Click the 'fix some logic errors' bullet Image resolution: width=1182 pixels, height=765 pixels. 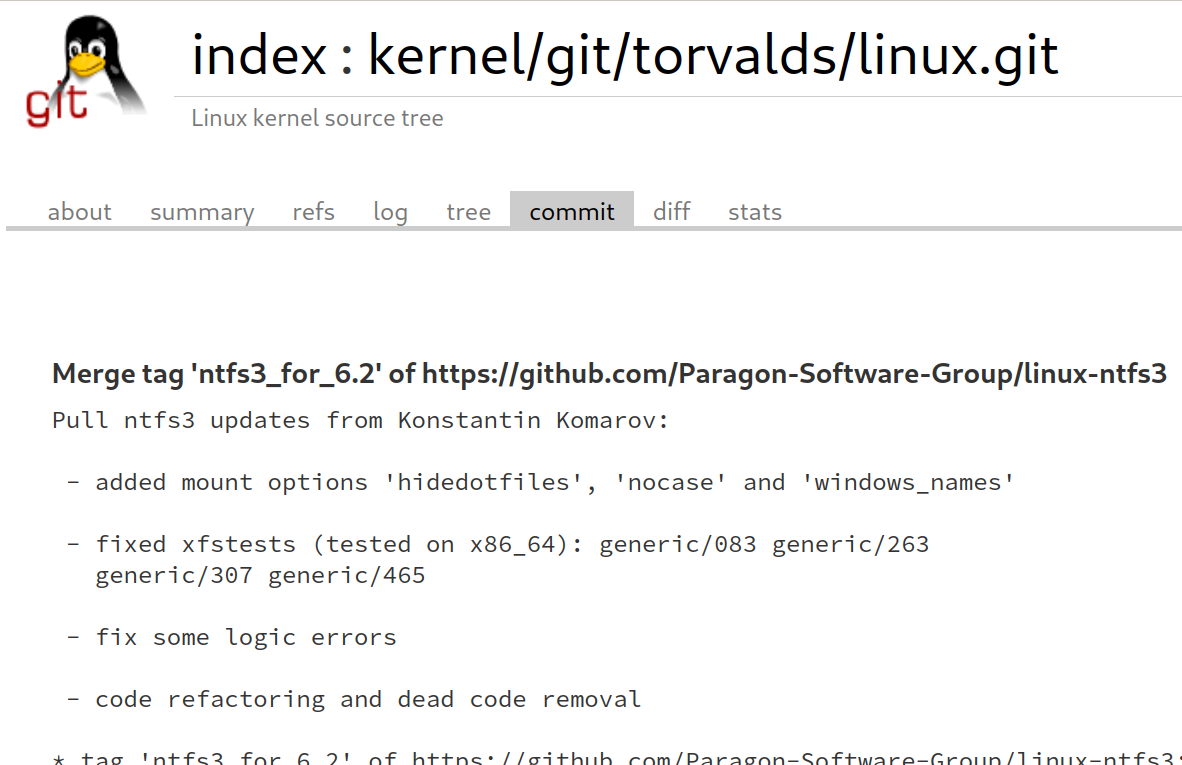[245, 637]
